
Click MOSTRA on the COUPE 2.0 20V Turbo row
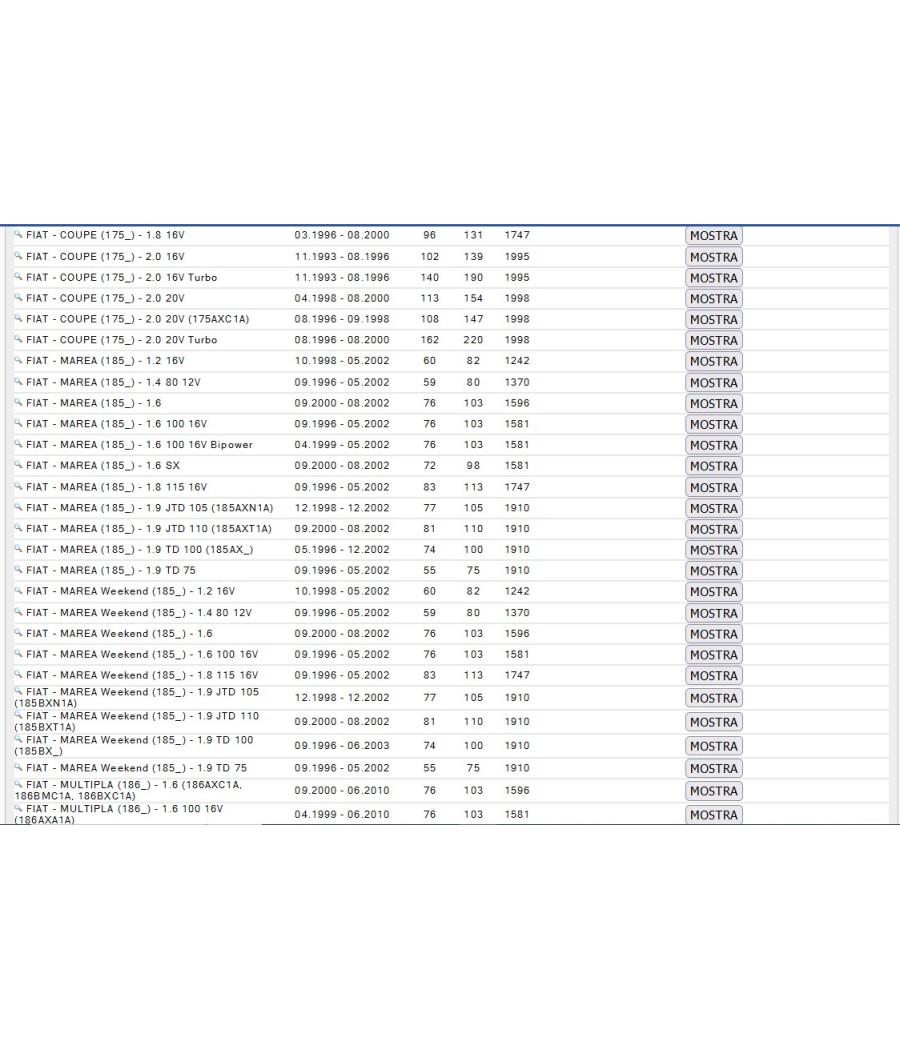[714, 340]
